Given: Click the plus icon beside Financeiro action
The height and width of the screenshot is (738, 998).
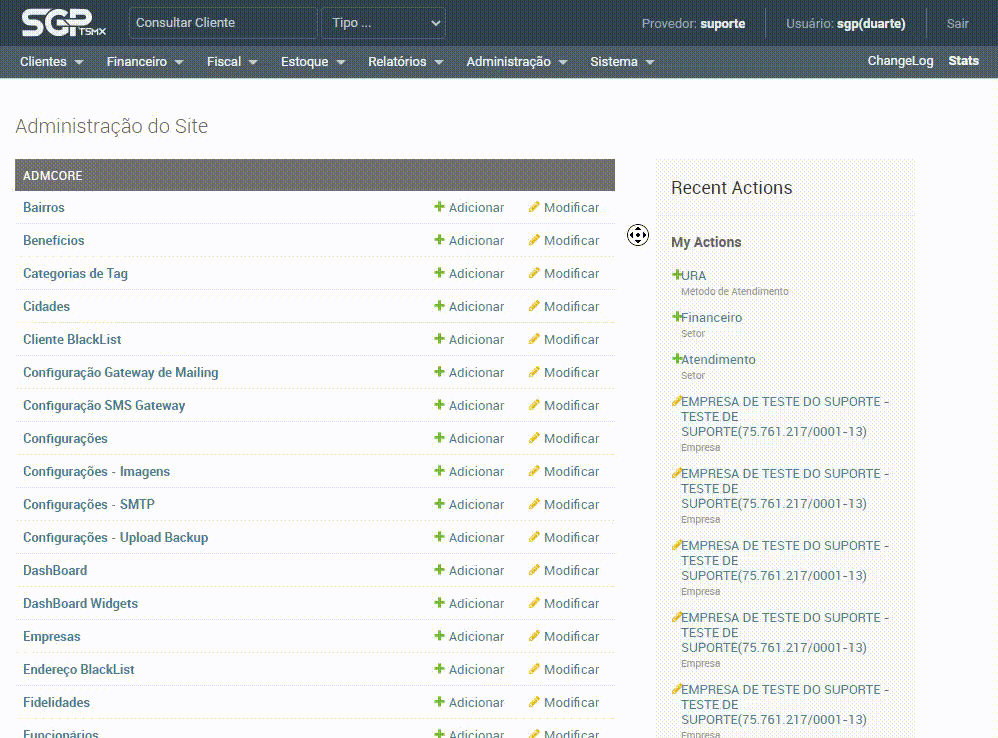Looking at the screenshot, I should [677, 317].
